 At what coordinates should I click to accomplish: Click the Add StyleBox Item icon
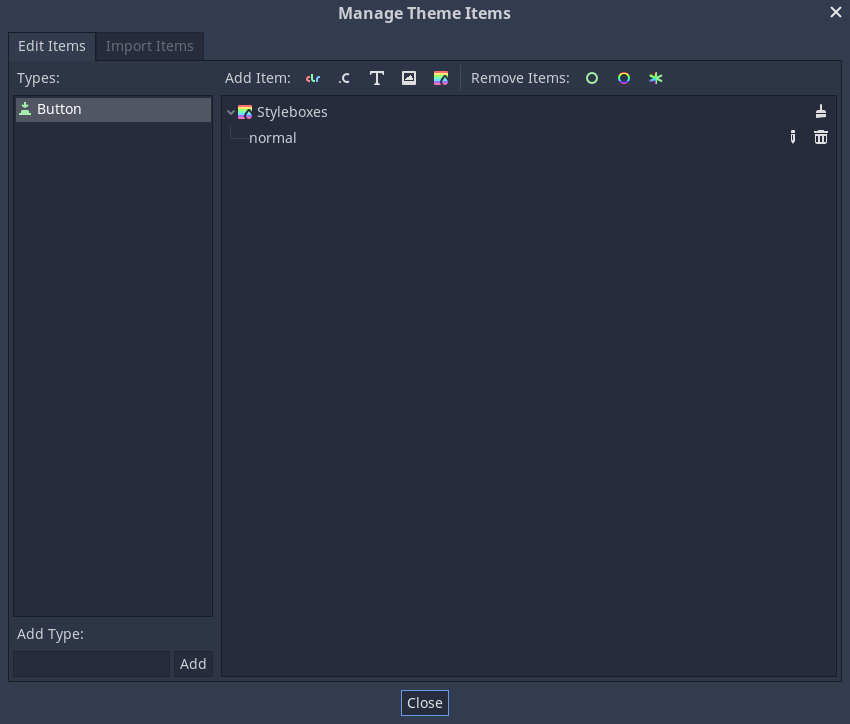tap(441, 78)
